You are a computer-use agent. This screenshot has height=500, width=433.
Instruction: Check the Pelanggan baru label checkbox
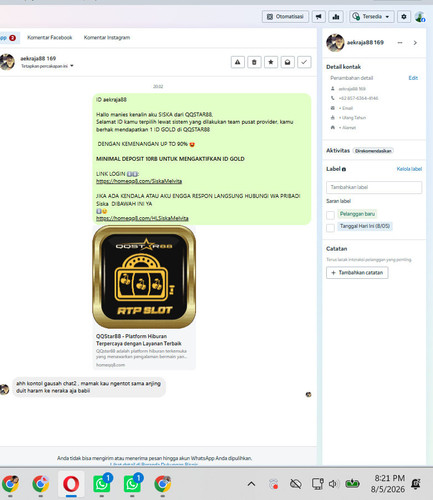point(330,215)
